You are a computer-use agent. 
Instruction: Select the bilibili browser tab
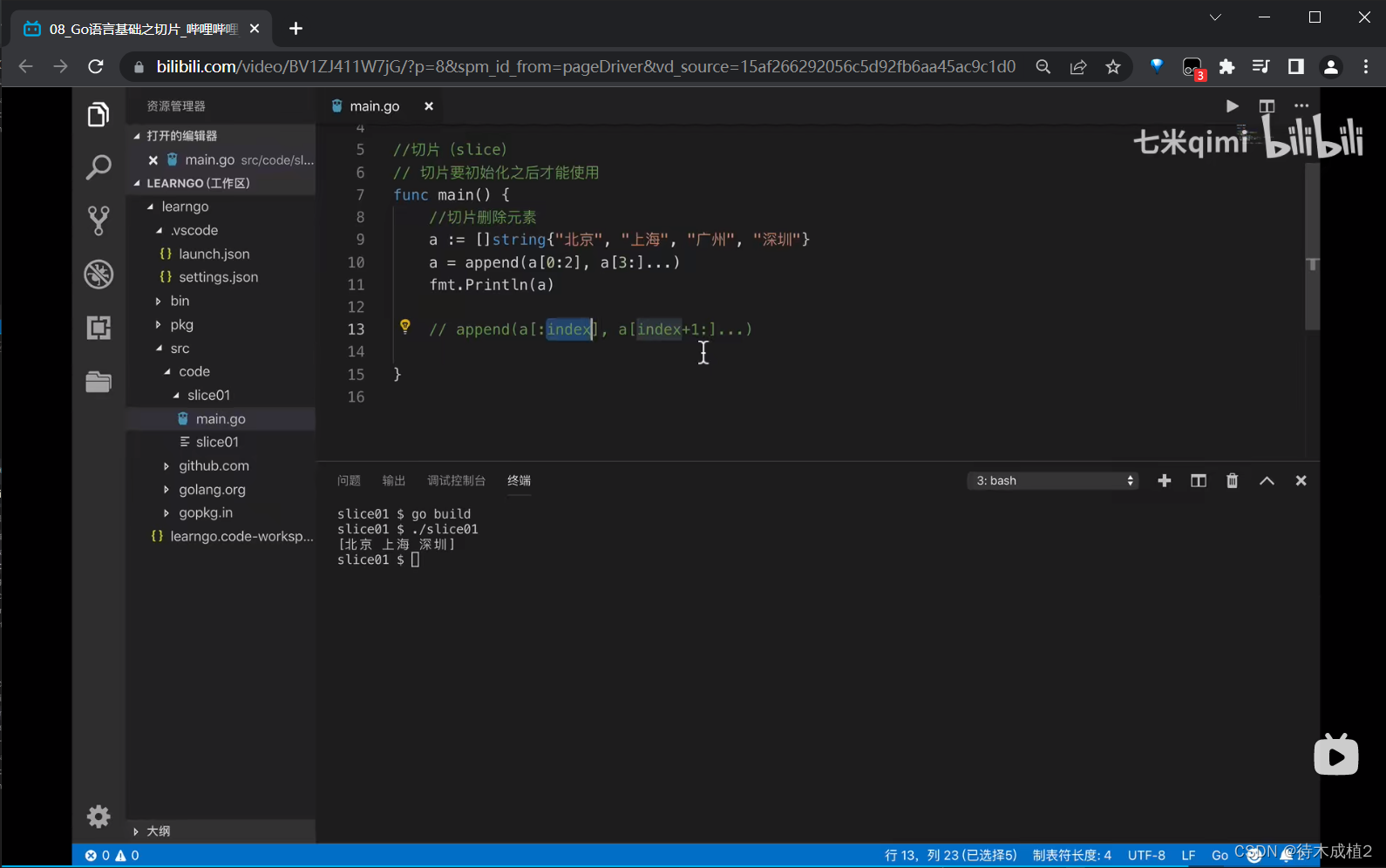point(142,29)
